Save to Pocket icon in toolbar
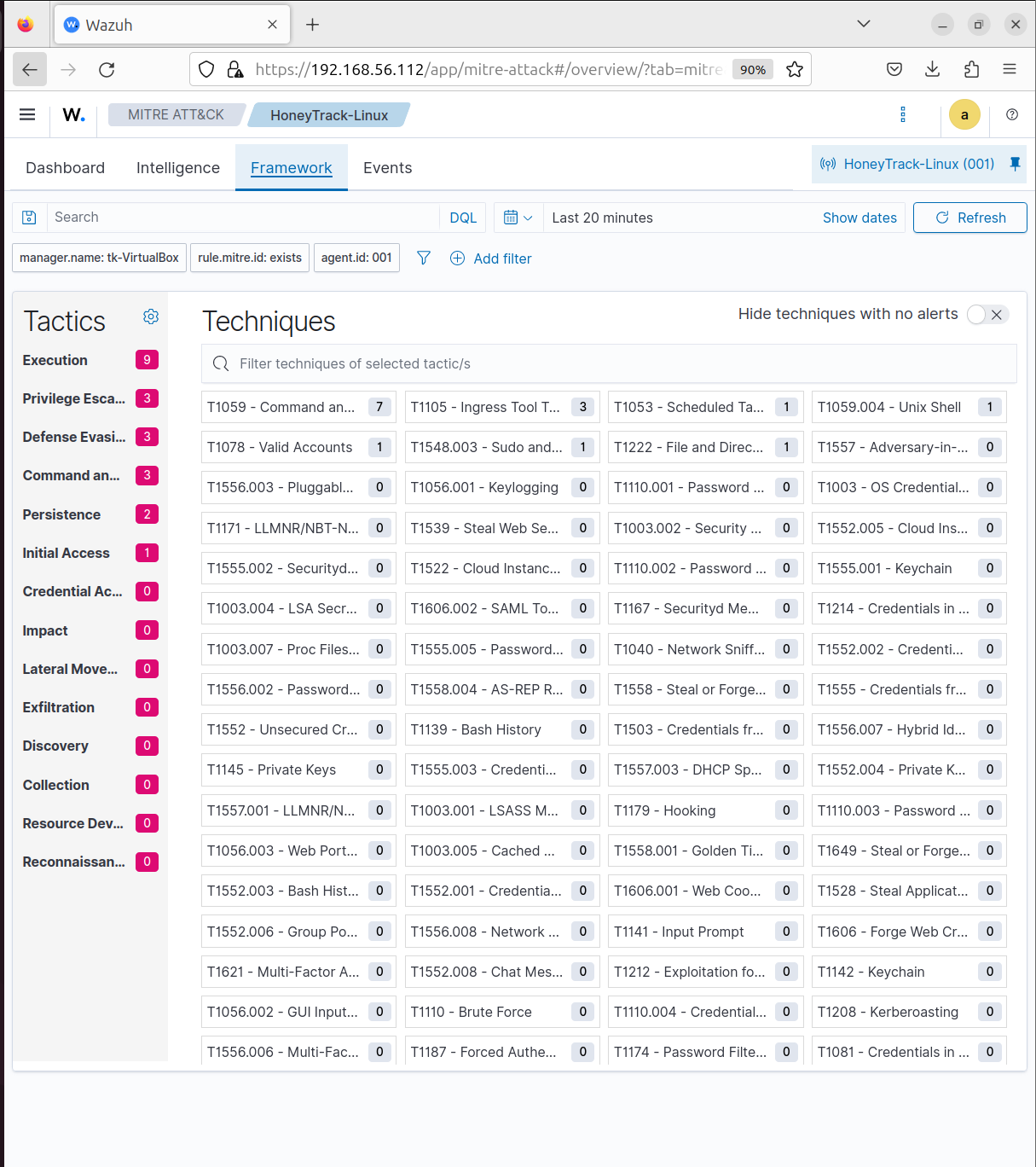 pyautogui.click(x=894, y=69)
